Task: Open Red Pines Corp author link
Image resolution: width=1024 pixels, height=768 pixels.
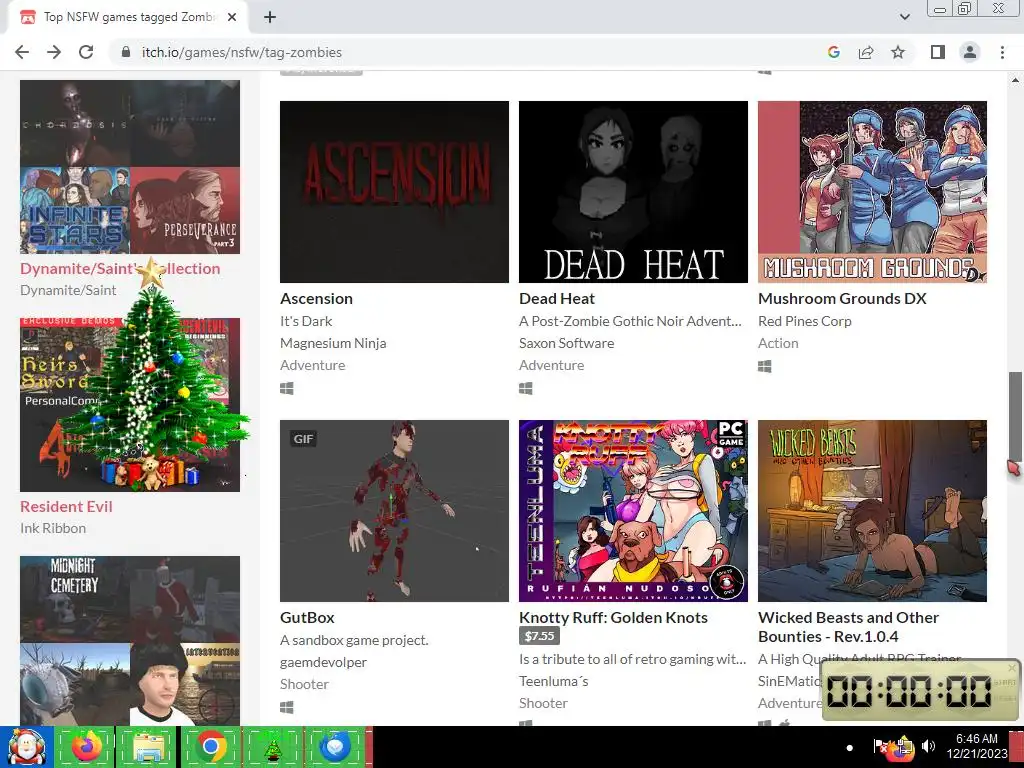Action: pos(805,321)
